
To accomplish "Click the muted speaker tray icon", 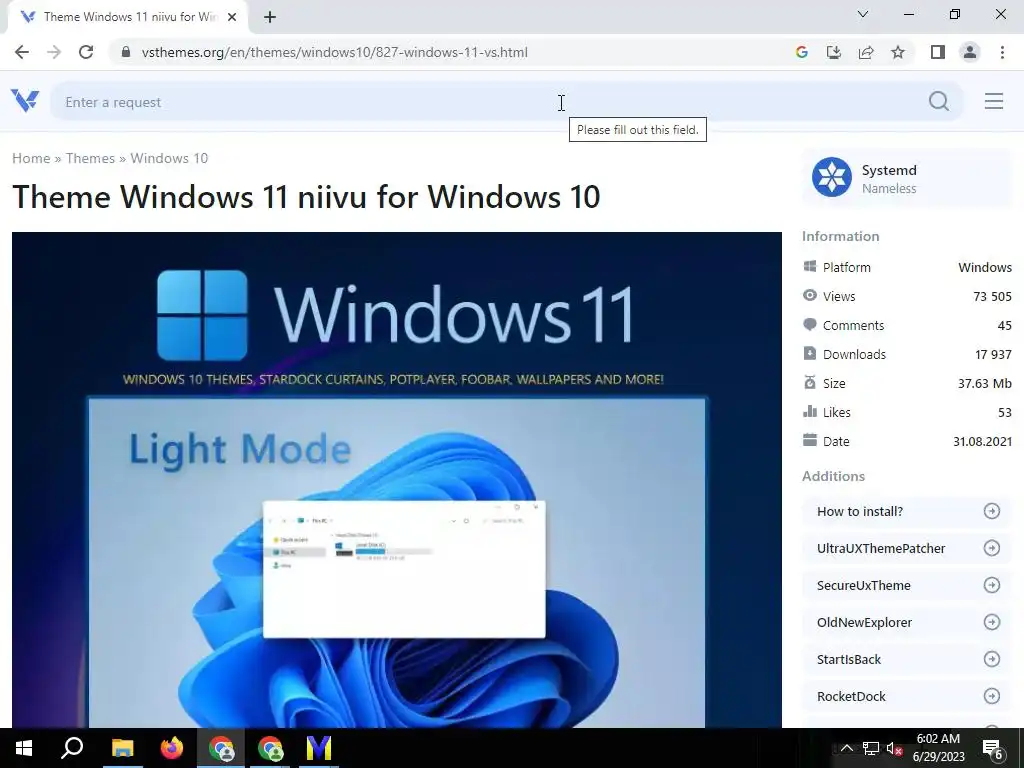I will tap(895, 748).
